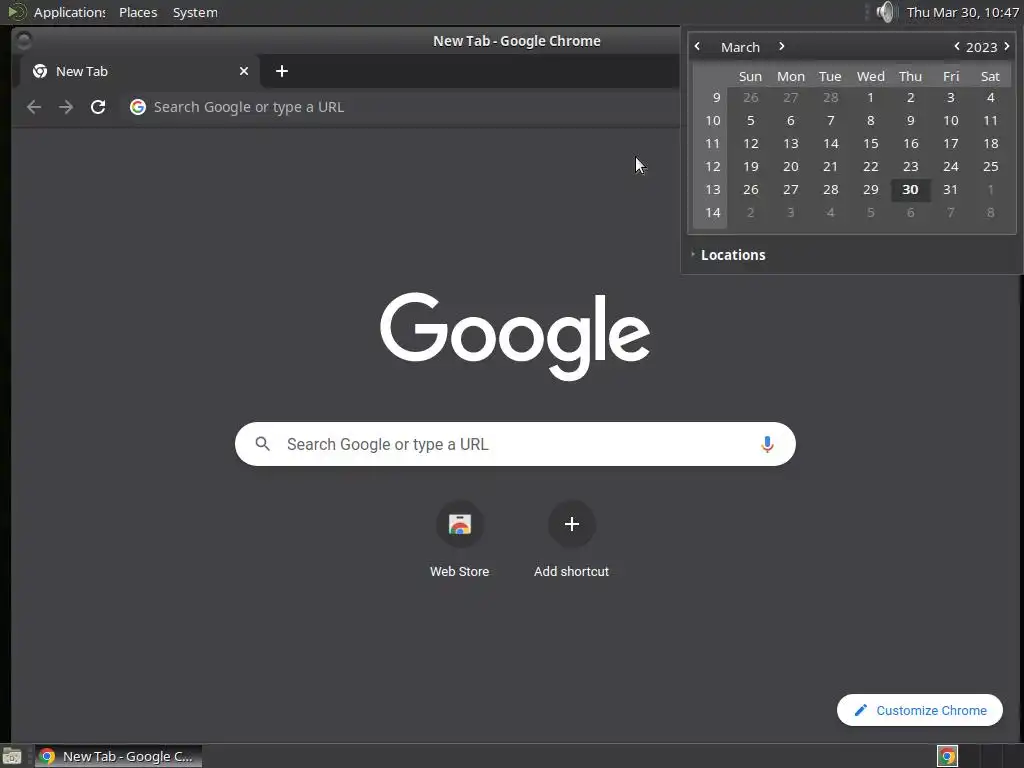Click the Add shortcut label text
Screen dimensions: 1024x768
tap(571, 571)
